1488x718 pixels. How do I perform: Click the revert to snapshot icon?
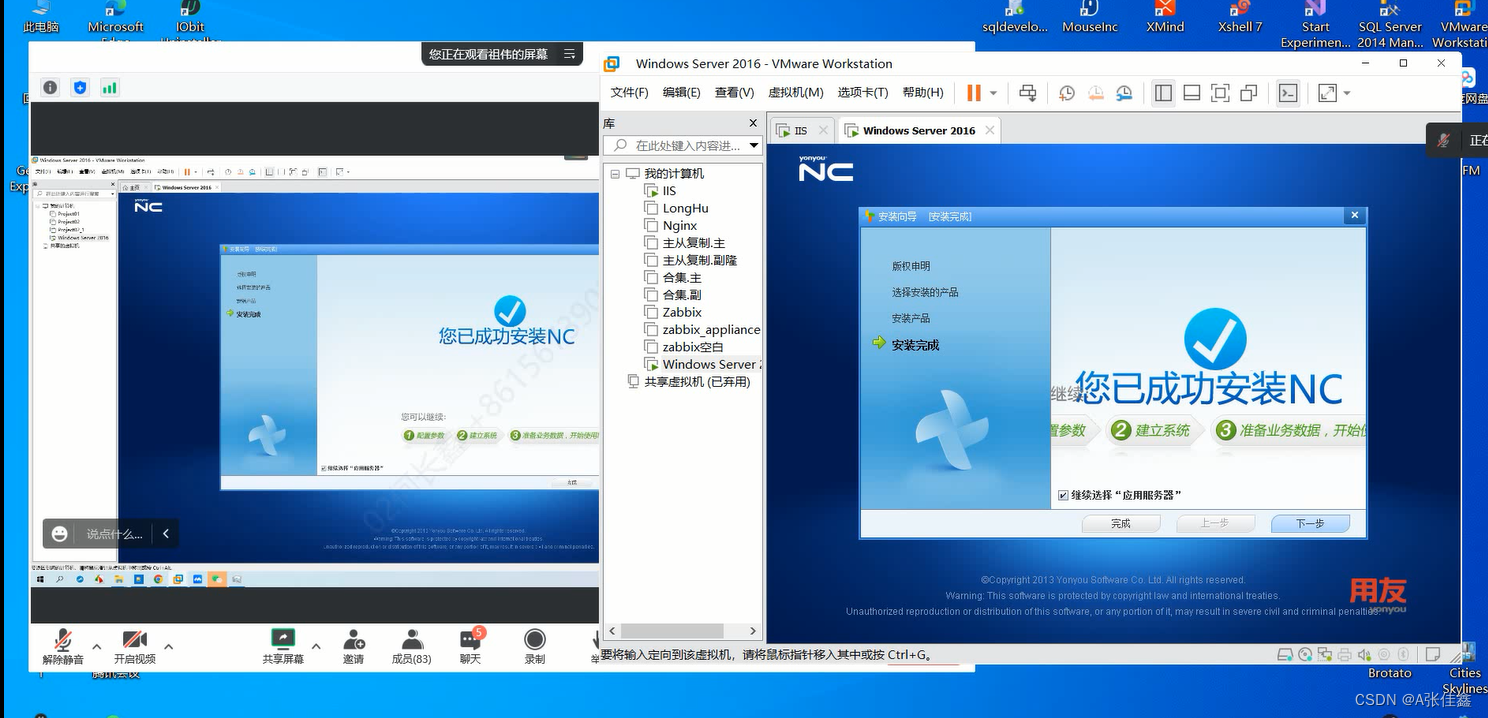point(1096,93)
